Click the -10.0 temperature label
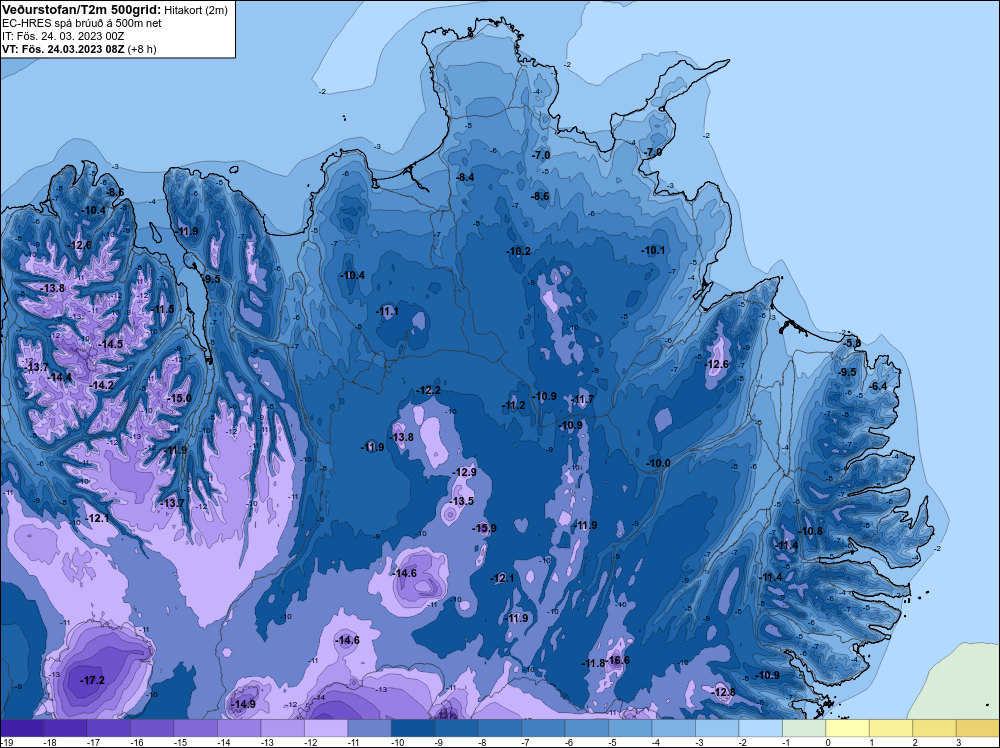1000x748 pixels. click(659, 463)
